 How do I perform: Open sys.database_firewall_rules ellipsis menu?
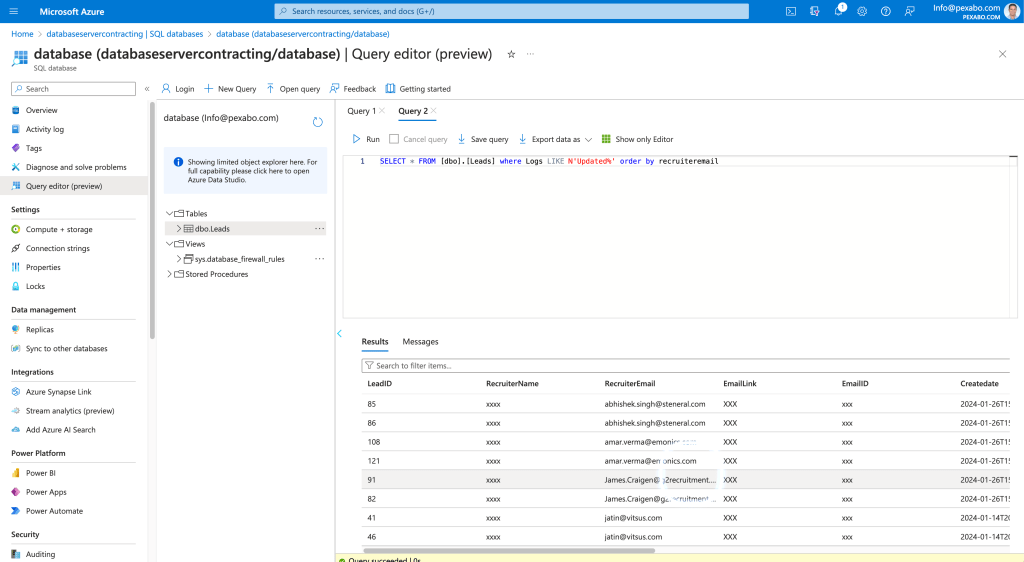pyautogui.click(x=319, y=259)
